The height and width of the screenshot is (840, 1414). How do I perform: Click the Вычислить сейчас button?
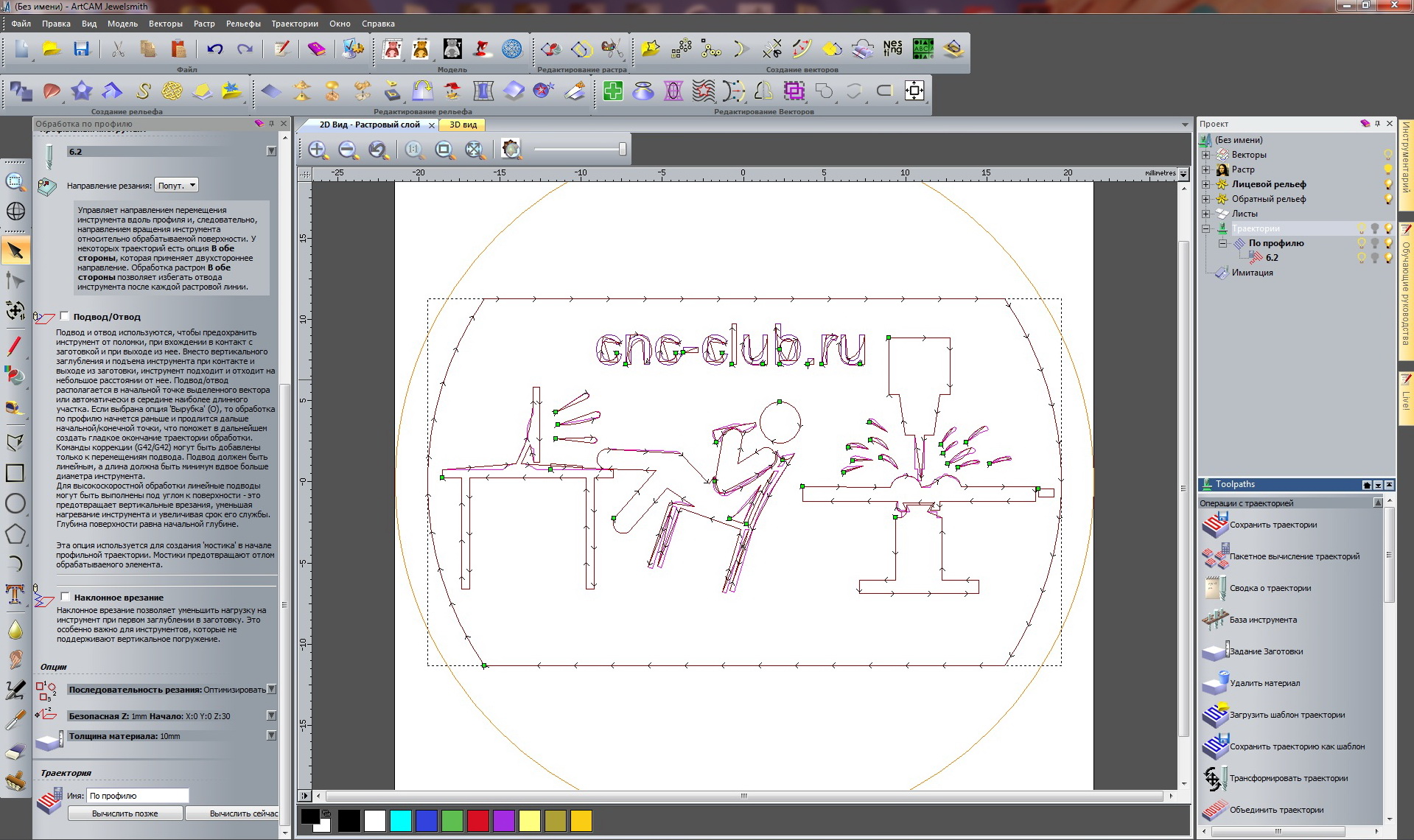(x=233, y=813)
